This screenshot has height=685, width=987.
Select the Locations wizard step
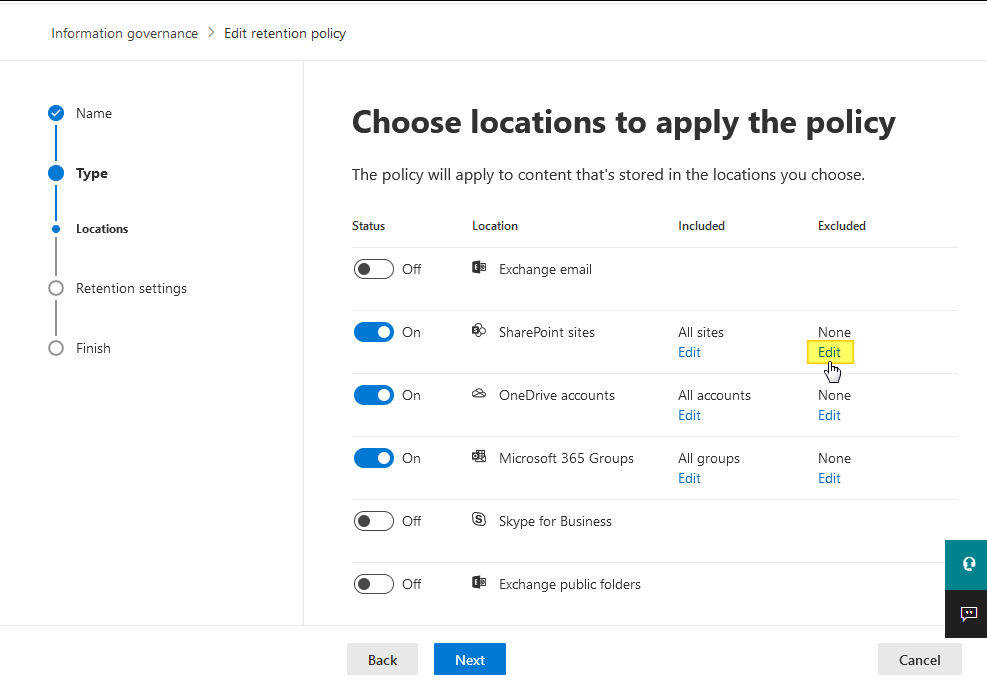click(x=102, y=229)
